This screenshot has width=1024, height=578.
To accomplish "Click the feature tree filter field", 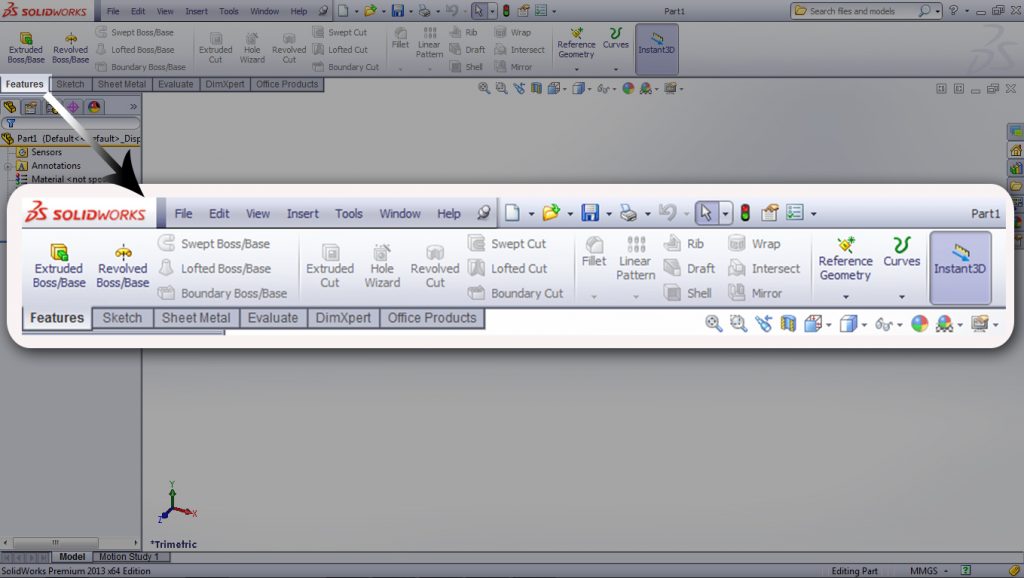I will pyautogui.click(x=71, y=123).
